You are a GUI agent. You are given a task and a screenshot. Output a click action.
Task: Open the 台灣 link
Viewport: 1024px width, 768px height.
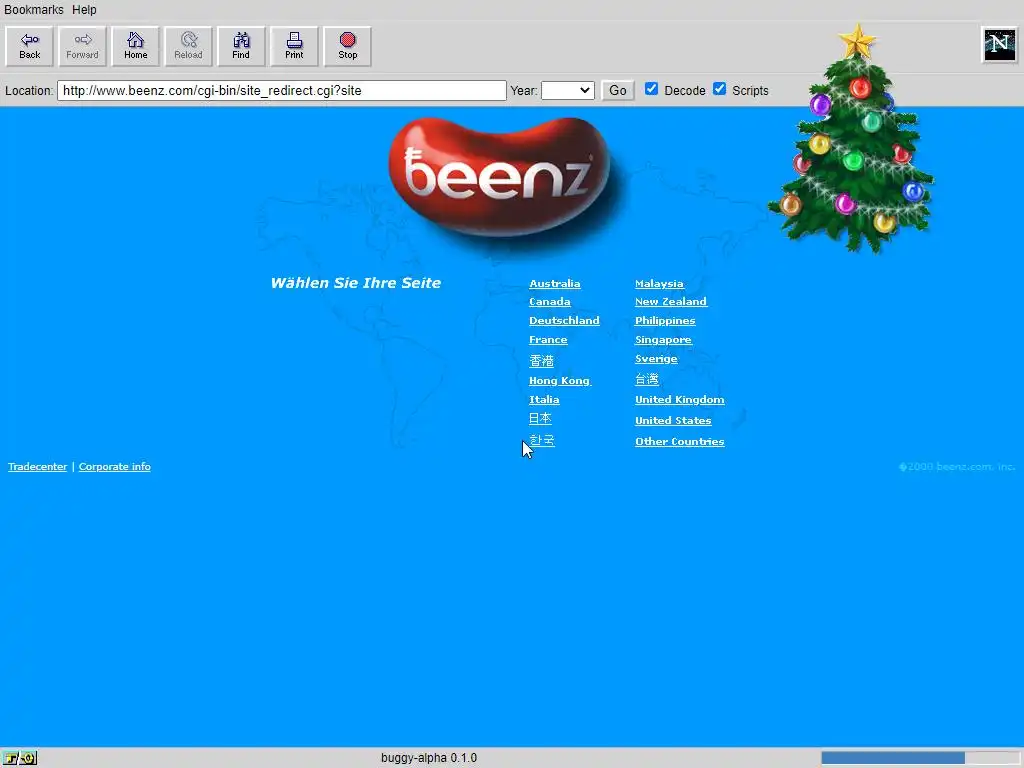click(x=647, y=379)
